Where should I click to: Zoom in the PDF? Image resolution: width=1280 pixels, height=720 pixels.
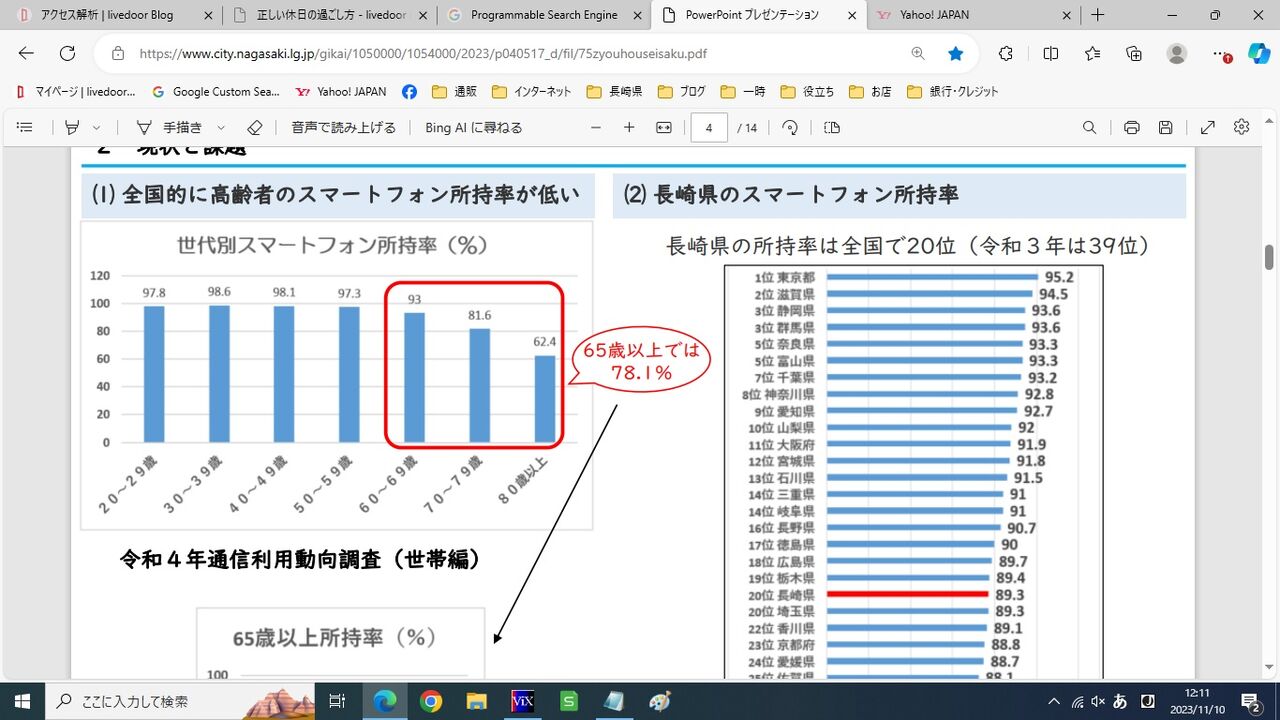pos(629,127)
